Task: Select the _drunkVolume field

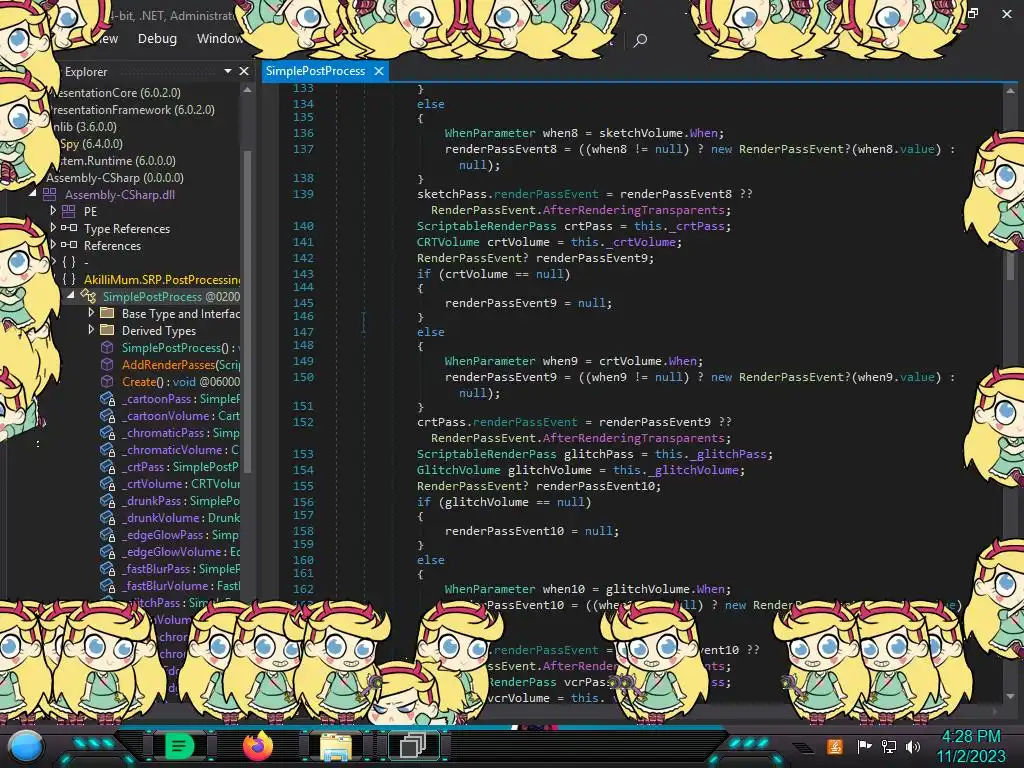Action: pyautogui.click(x=181, y=517)
